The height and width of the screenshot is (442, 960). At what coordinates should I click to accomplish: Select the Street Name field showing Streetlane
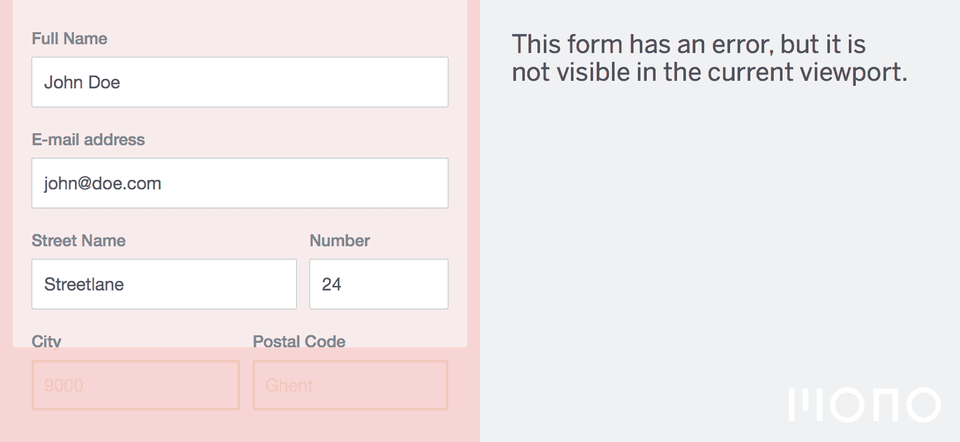164,284
